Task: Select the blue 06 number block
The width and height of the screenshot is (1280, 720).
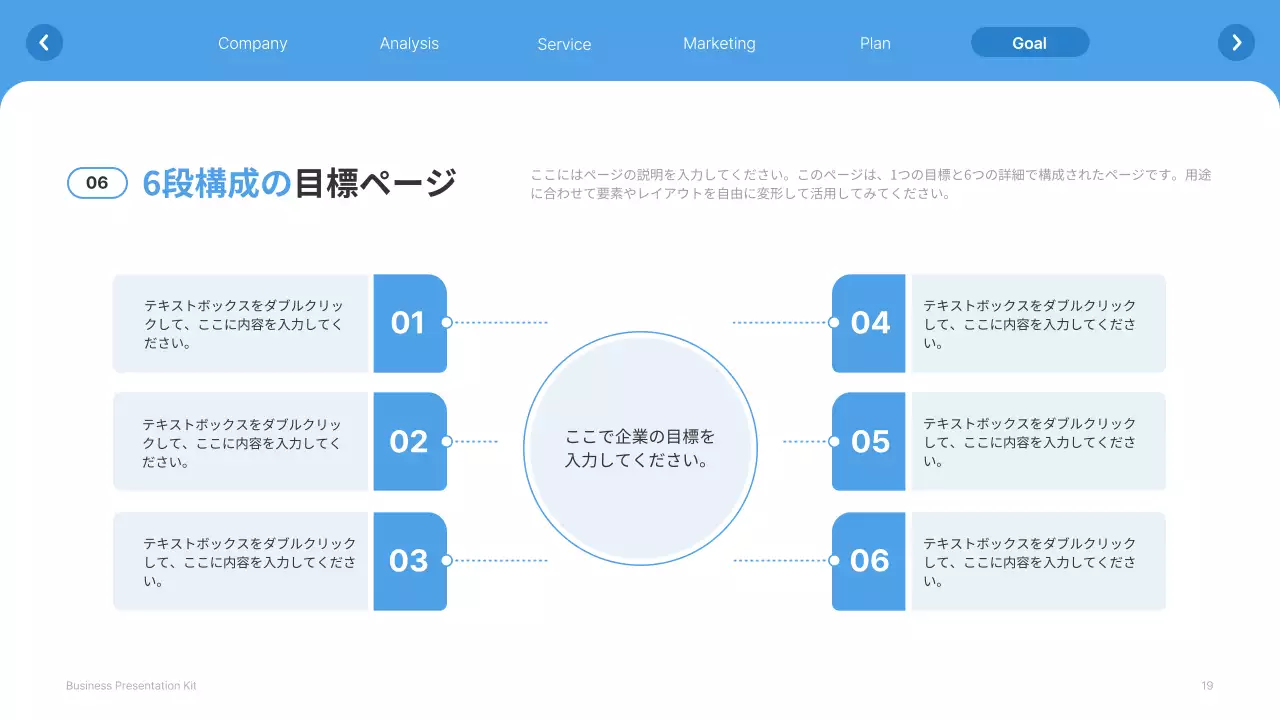Action: coord(869,561)
